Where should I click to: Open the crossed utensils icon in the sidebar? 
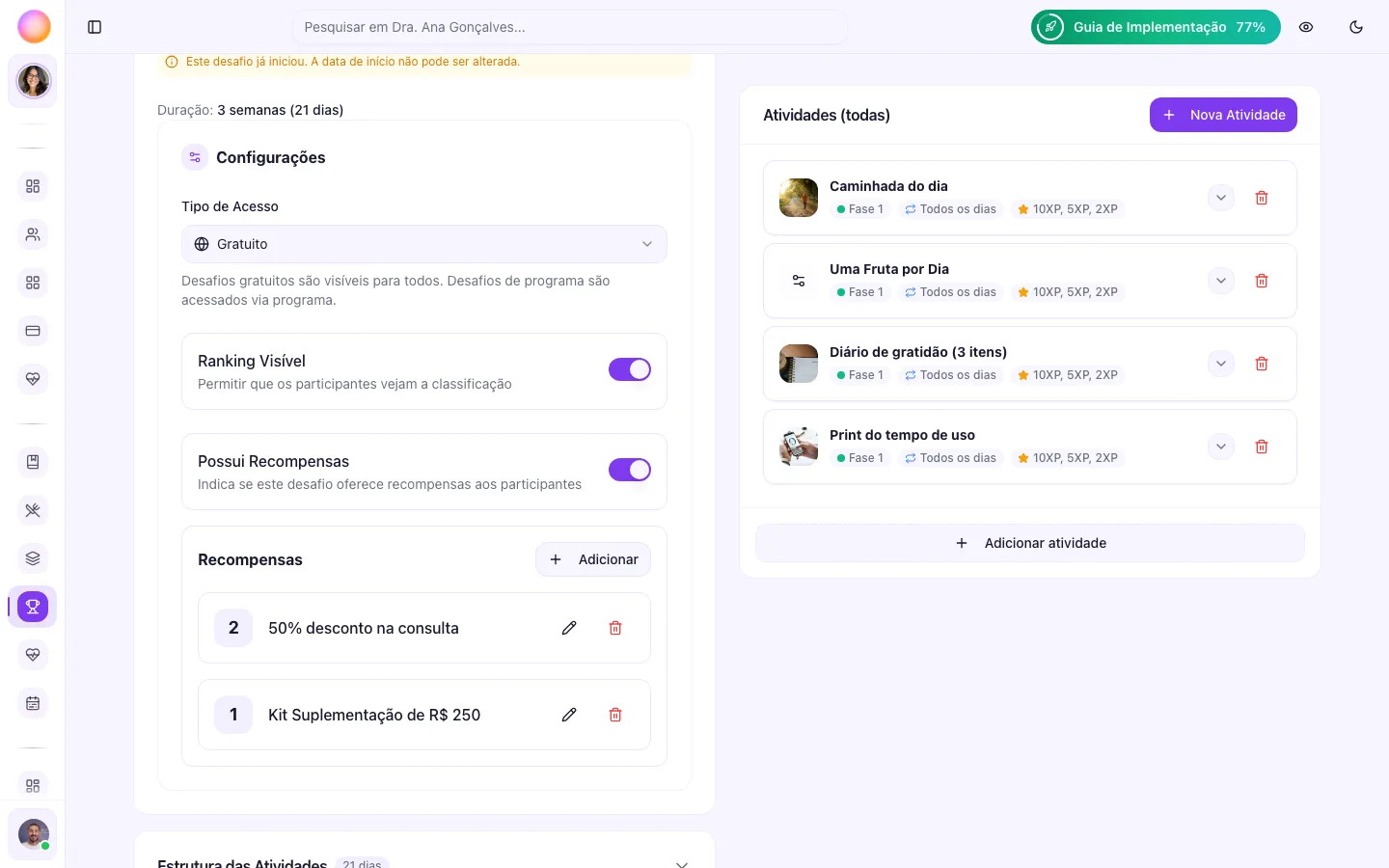tap(33, 510)
